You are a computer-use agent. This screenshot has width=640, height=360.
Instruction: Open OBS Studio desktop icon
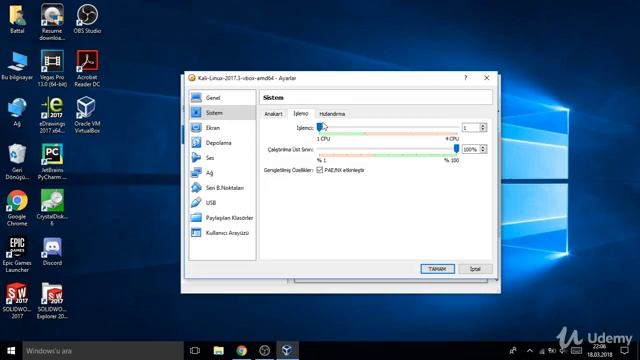tap(87, 19)
